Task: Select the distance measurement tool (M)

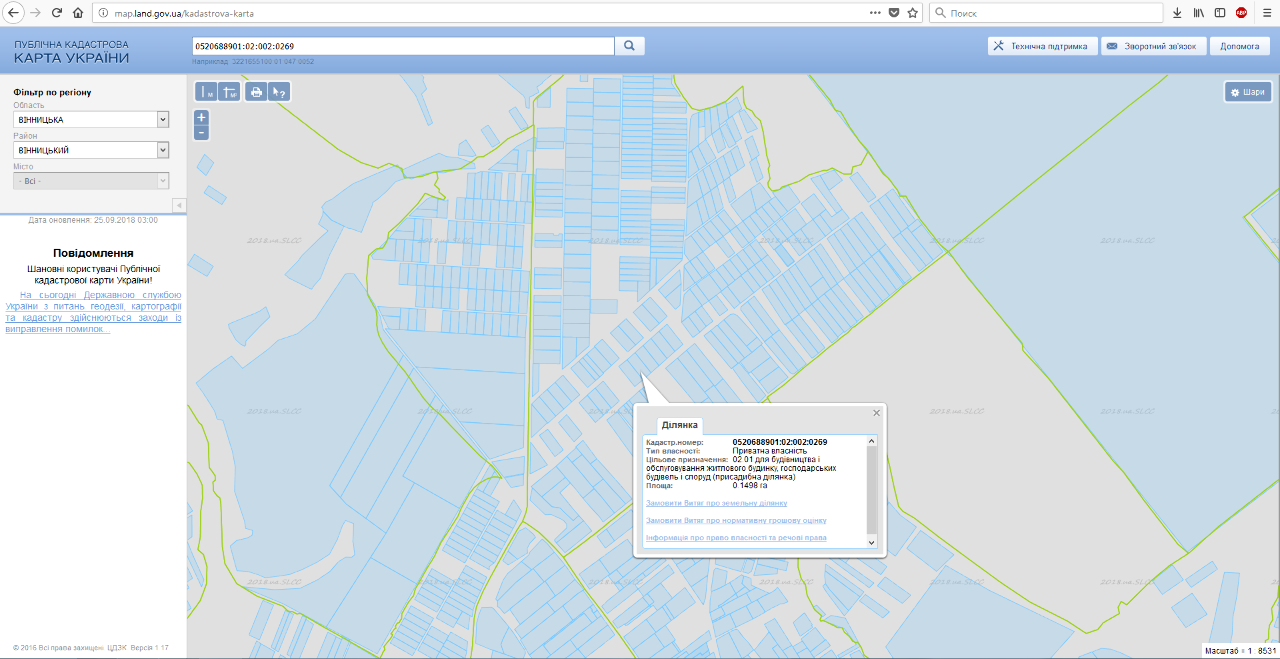Action: (206, 92)
